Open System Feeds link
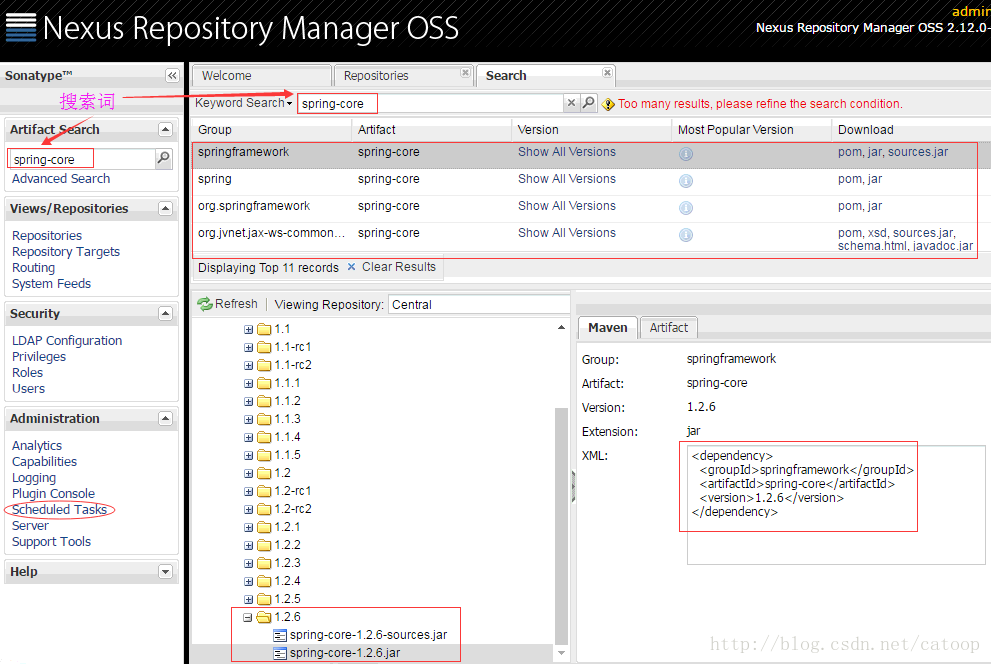The image size is (991, 664). [x=51, y=284]
